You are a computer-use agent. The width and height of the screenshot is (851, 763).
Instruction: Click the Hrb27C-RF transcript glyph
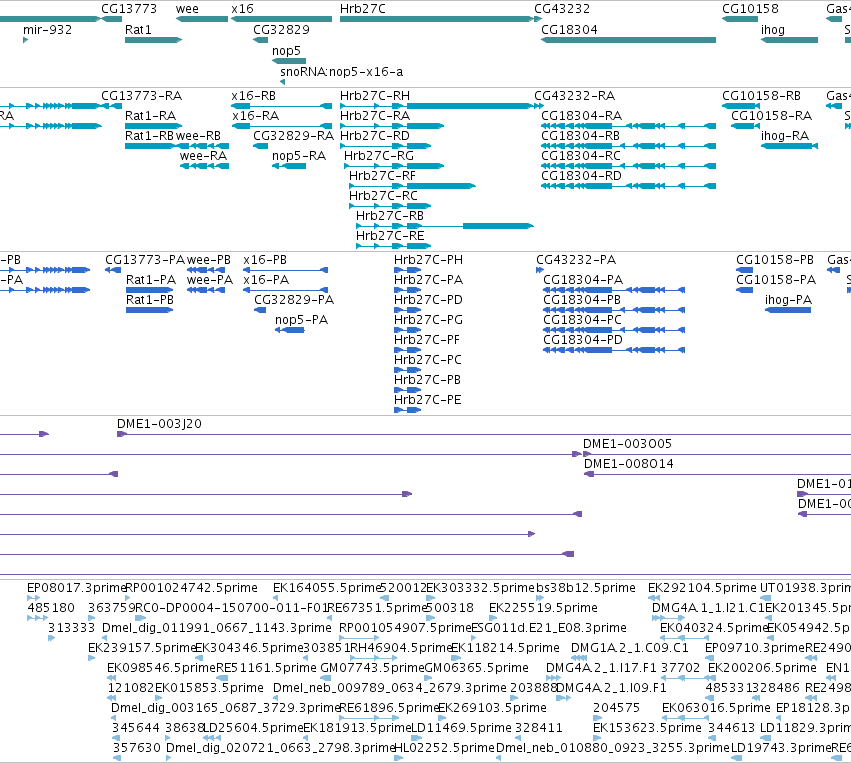coord(412,186)
